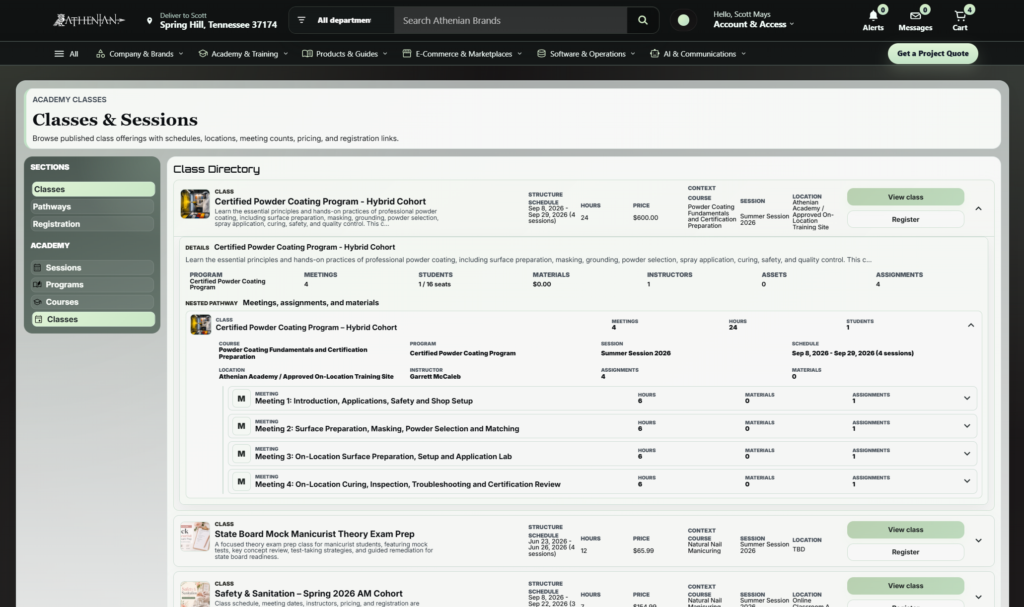The width and height of the screenshot is (1024, 607).
Task: Click nested Hybrid Cohort class thumbnail
Action: click(x=200, y=324)
